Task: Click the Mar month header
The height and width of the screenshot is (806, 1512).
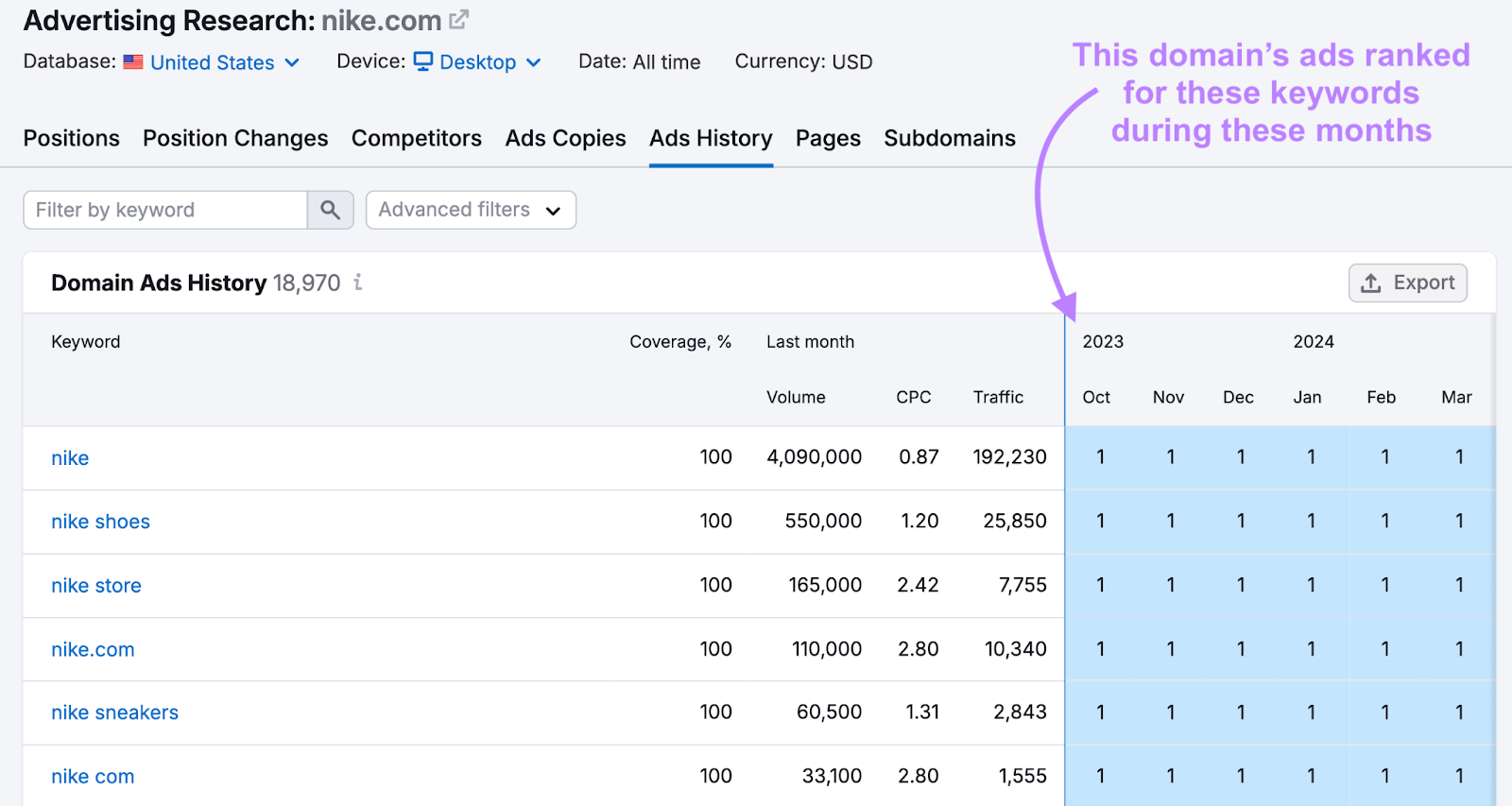Action: [1456, 397]
